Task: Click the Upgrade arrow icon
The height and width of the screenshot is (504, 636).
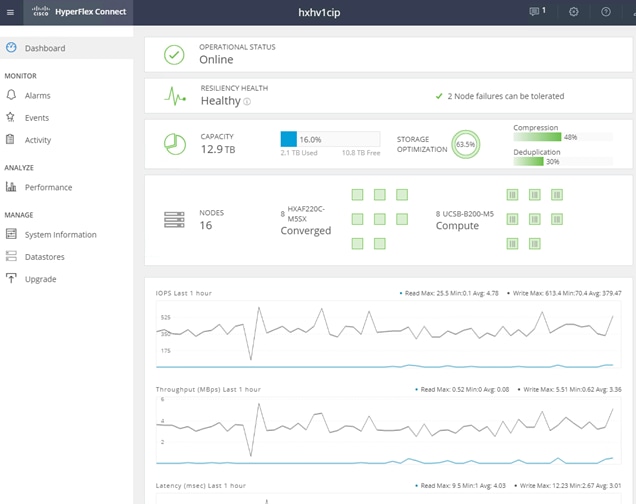Action: [11, 278]
